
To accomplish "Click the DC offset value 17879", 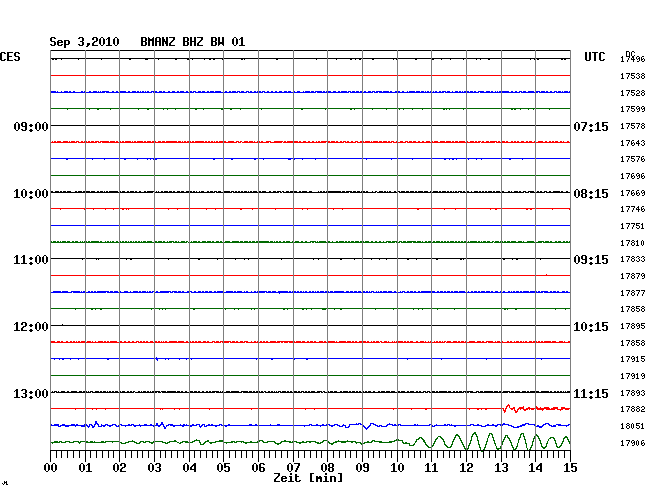I will click(x=633, y=276).
